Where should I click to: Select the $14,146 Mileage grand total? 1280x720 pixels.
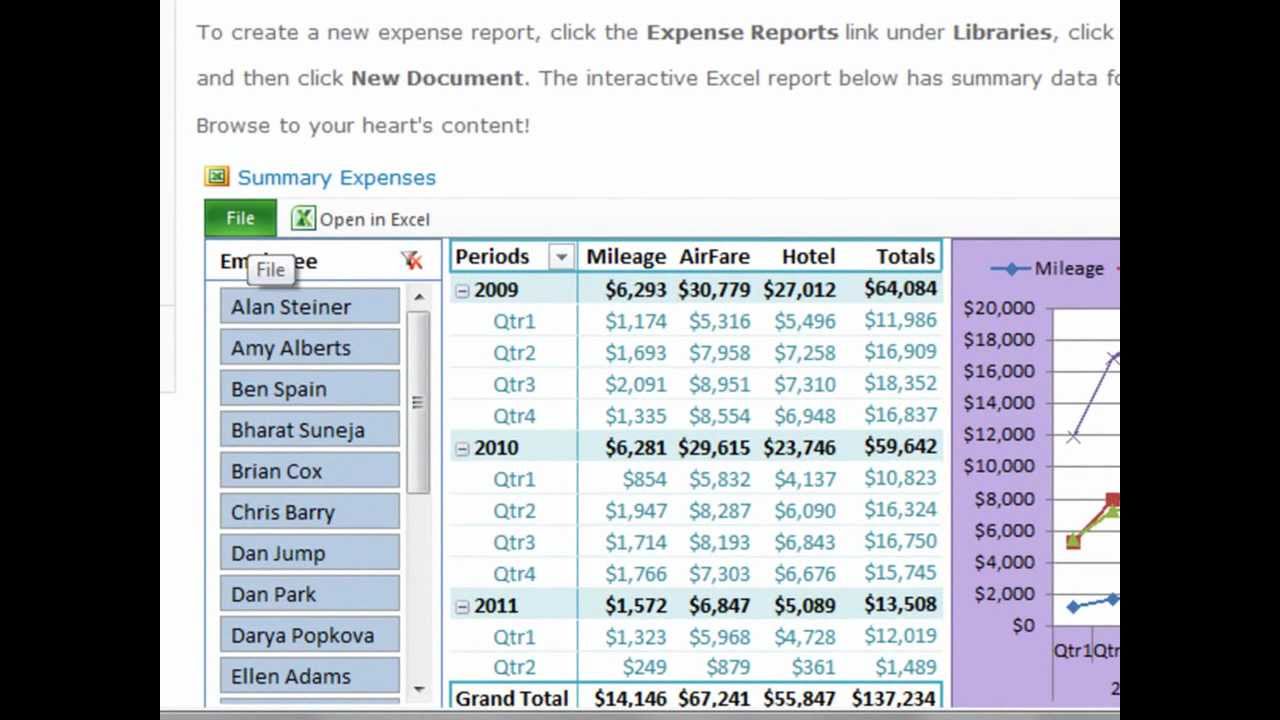coord(630,698)
